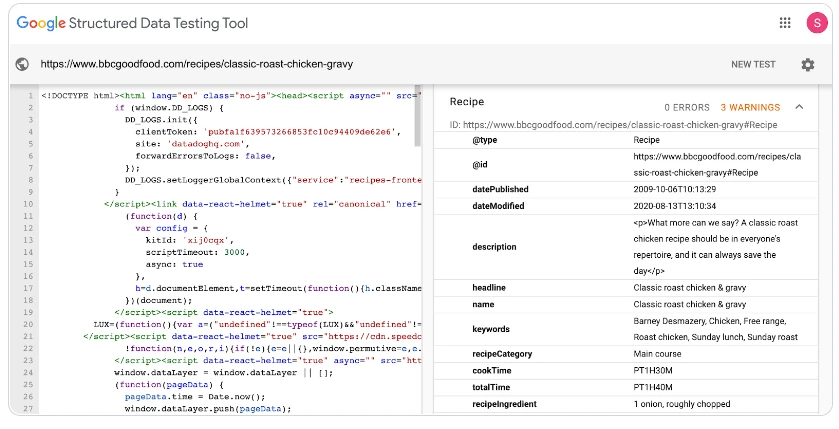Select the datePublished row label
The image size is (839, 429).
click(500, 189)
